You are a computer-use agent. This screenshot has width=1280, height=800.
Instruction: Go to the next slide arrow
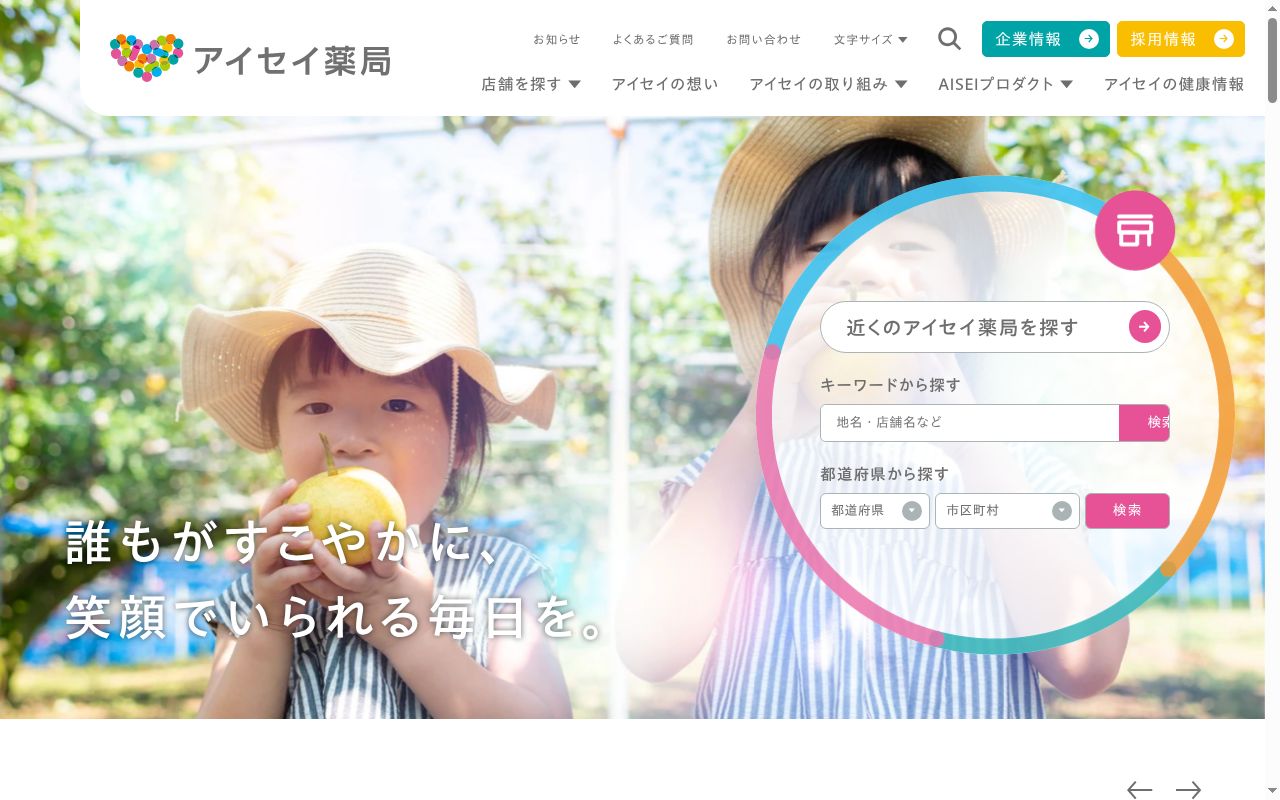coord(1188,790)
